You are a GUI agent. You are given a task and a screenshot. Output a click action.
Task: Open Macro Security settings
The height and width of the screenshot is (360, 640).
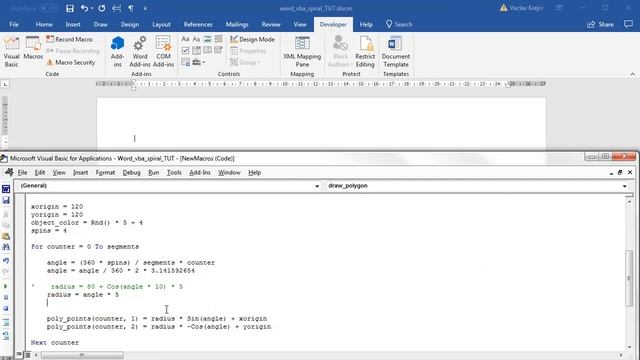point(71,62)
